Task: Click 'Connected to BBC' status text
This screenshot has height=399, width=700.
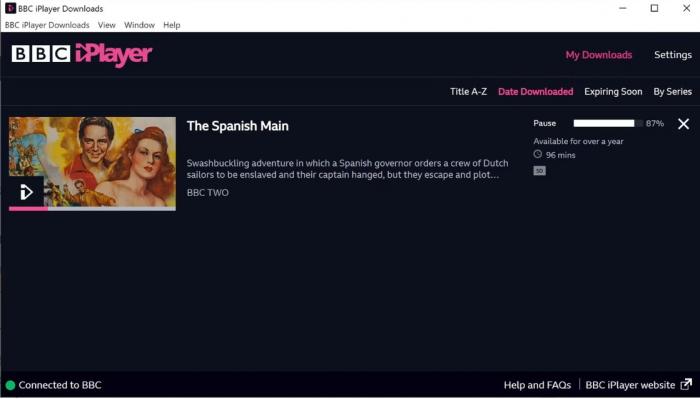Action: point(60,385)
